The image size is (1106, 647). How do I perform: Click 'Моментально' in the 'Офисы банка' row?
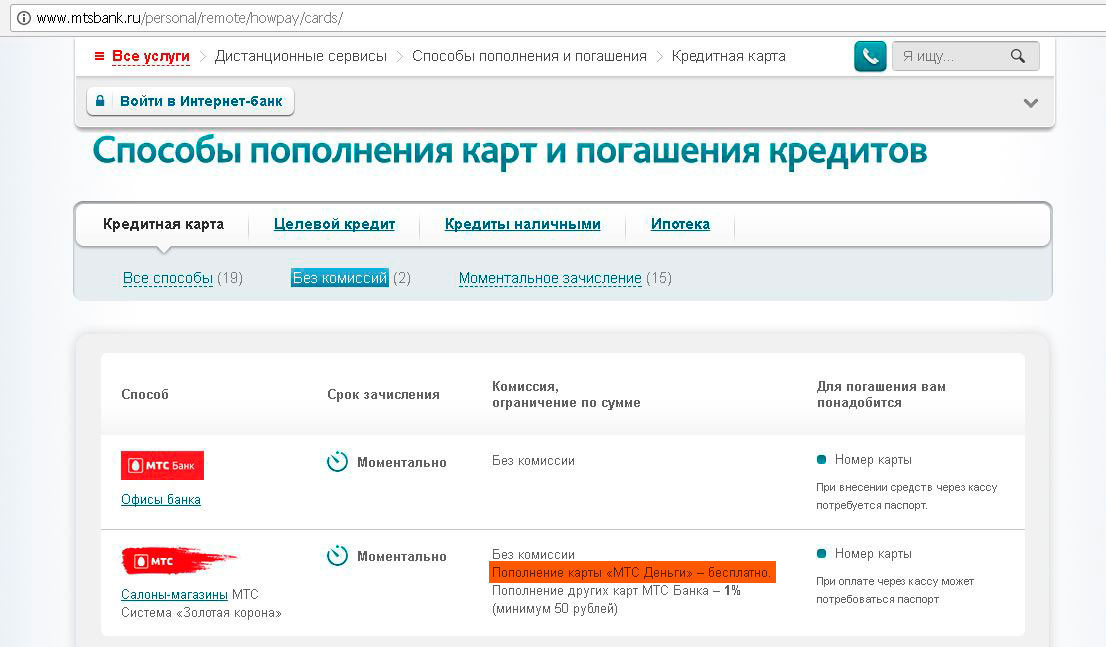402,462
